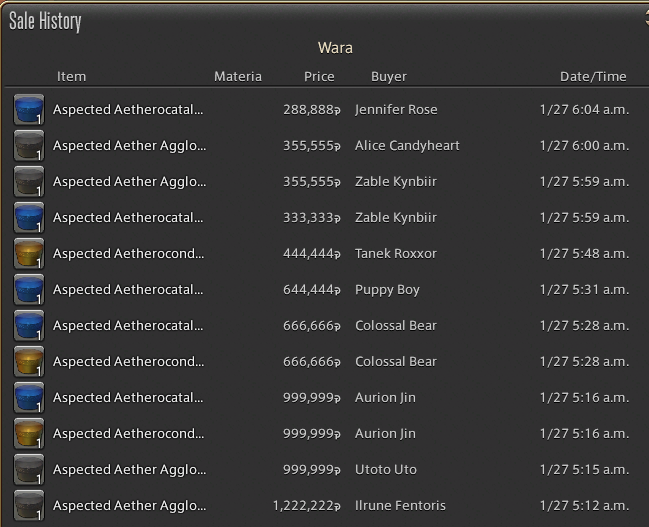This screenshot has width=649, height=527.
Task: Select the blue Aetherocatalyst icon bought by Colossal Bear
Action: coord(29,326)
